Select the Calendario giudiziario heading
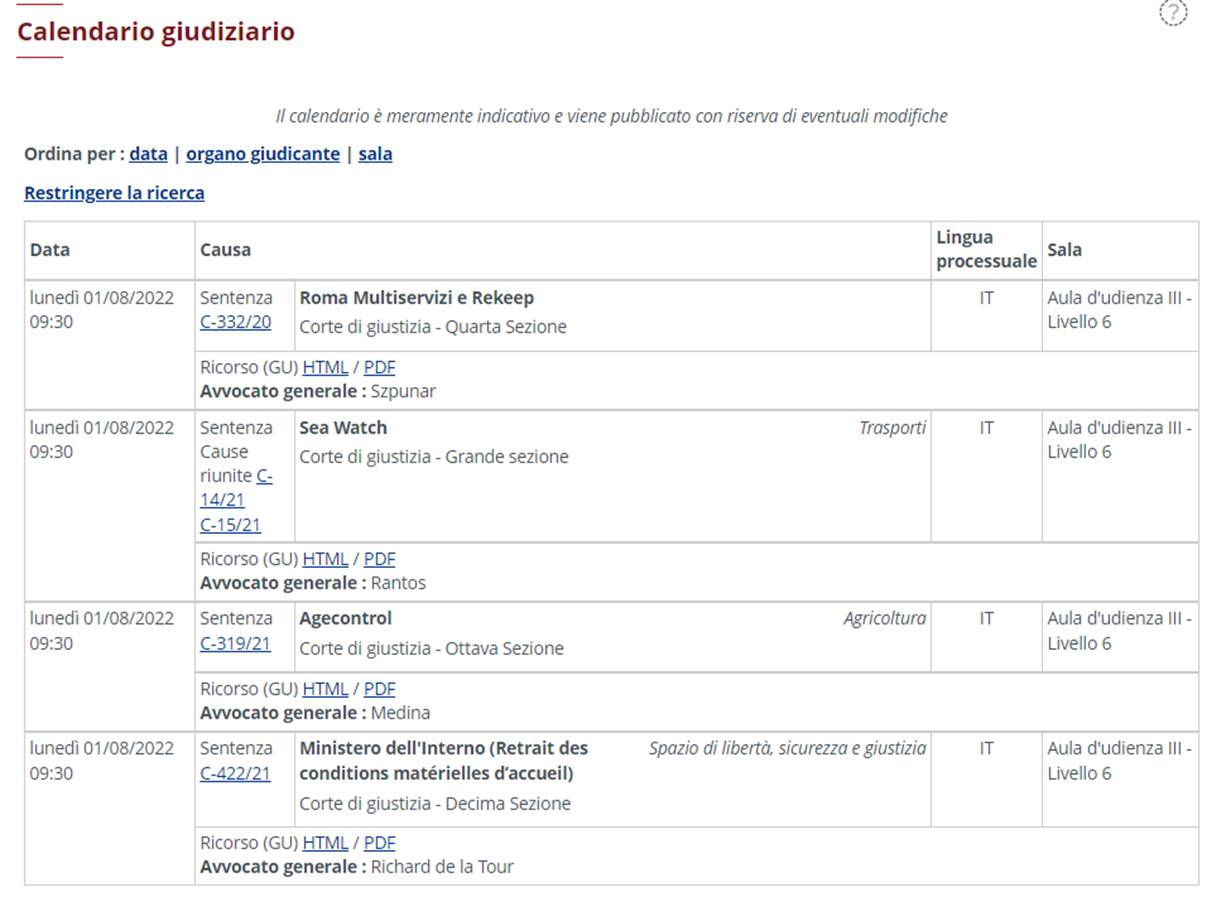The height and width of the screenshot is (902, 1226). pyautogui.click(x=156, y=31)
